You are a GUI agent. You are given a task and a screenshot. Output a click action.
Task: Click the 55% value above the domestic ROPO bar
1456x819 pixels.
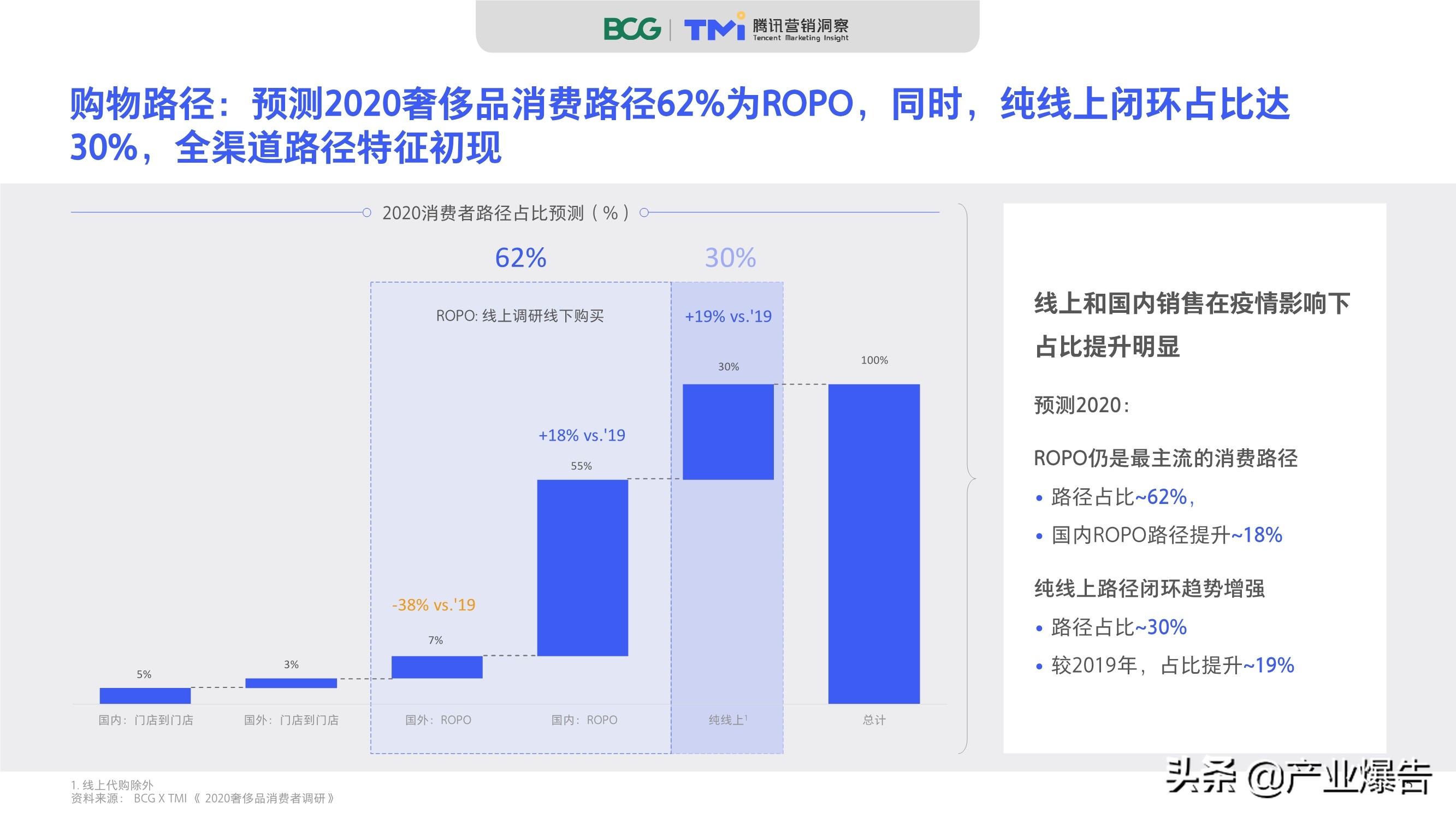point(581,466)
